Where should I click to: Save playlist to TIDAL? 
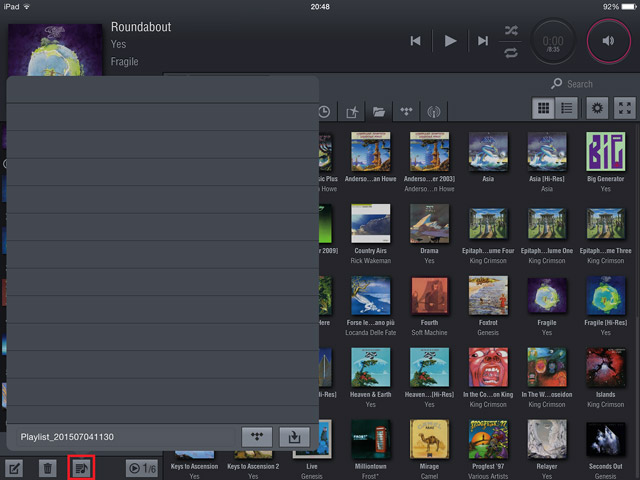coord(257,437)
